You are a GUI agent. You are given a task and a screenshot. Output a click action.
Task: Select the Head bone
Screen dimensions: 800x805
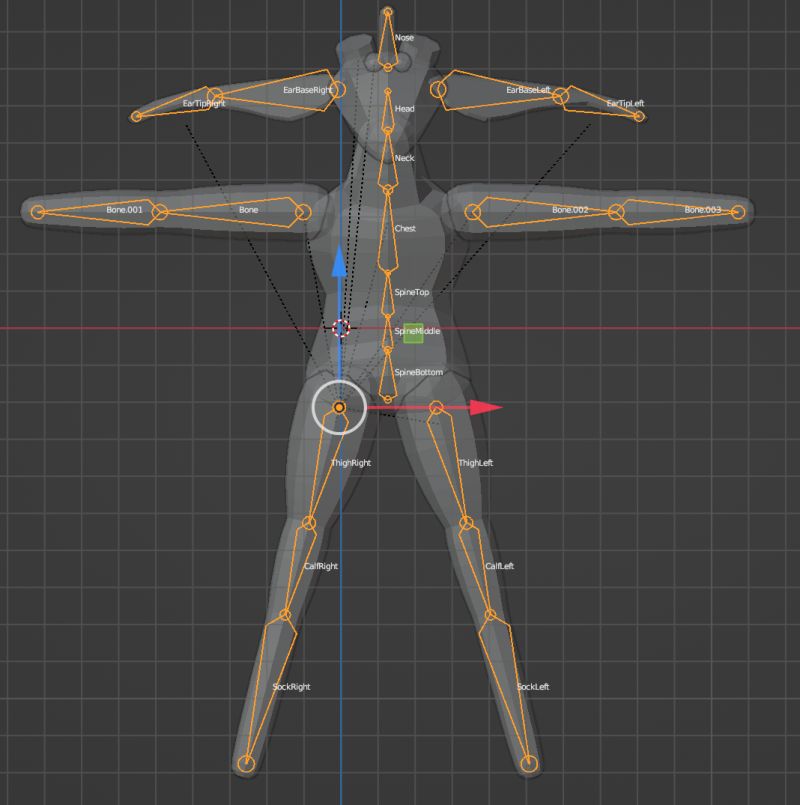[x=386, y=110]
